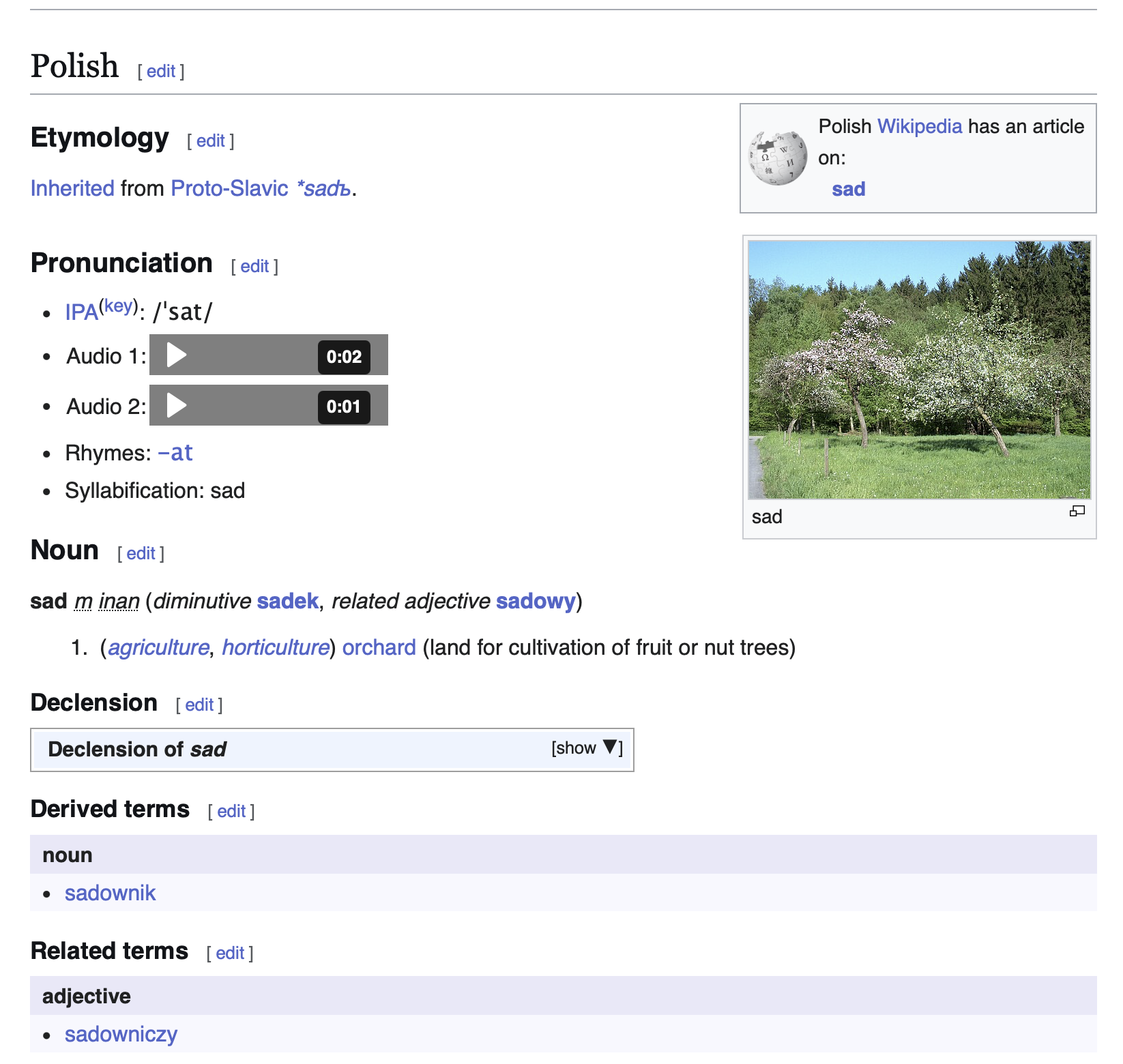Viewport: 1123px width, 1064px height.
Task: Open the derived term sadownik
Action: pyautogui.click(x=111, y=893)
